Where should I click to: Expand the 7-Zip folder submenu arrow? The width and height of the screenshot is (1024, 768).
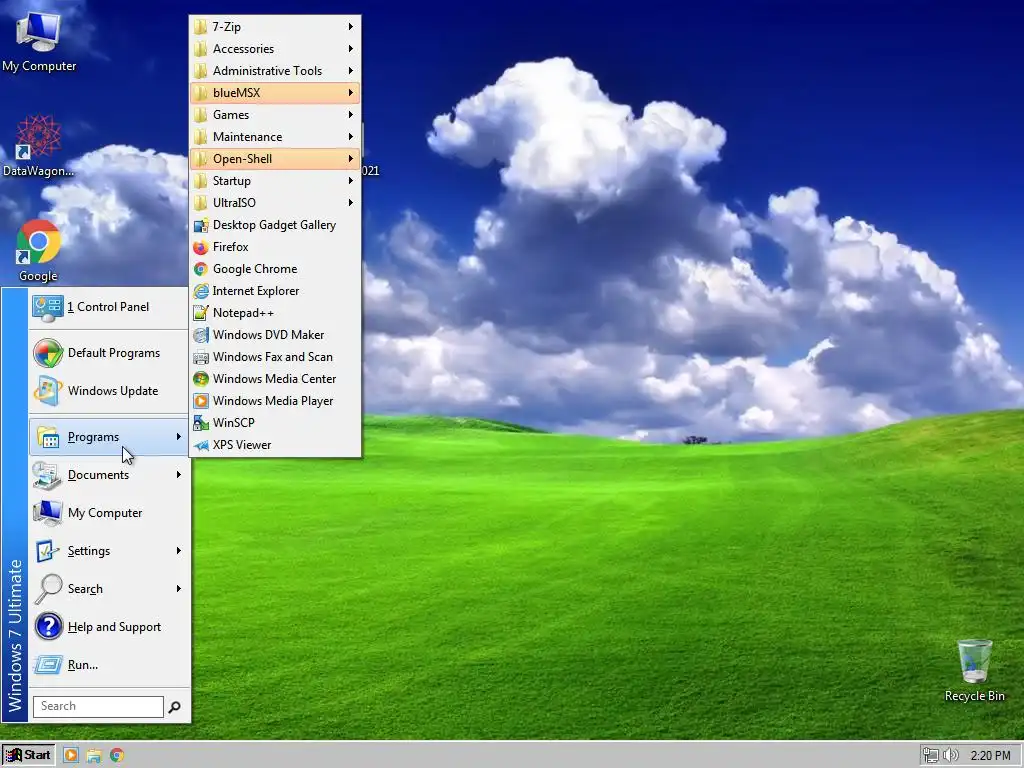pyautogui.click(x=351, y=27)
